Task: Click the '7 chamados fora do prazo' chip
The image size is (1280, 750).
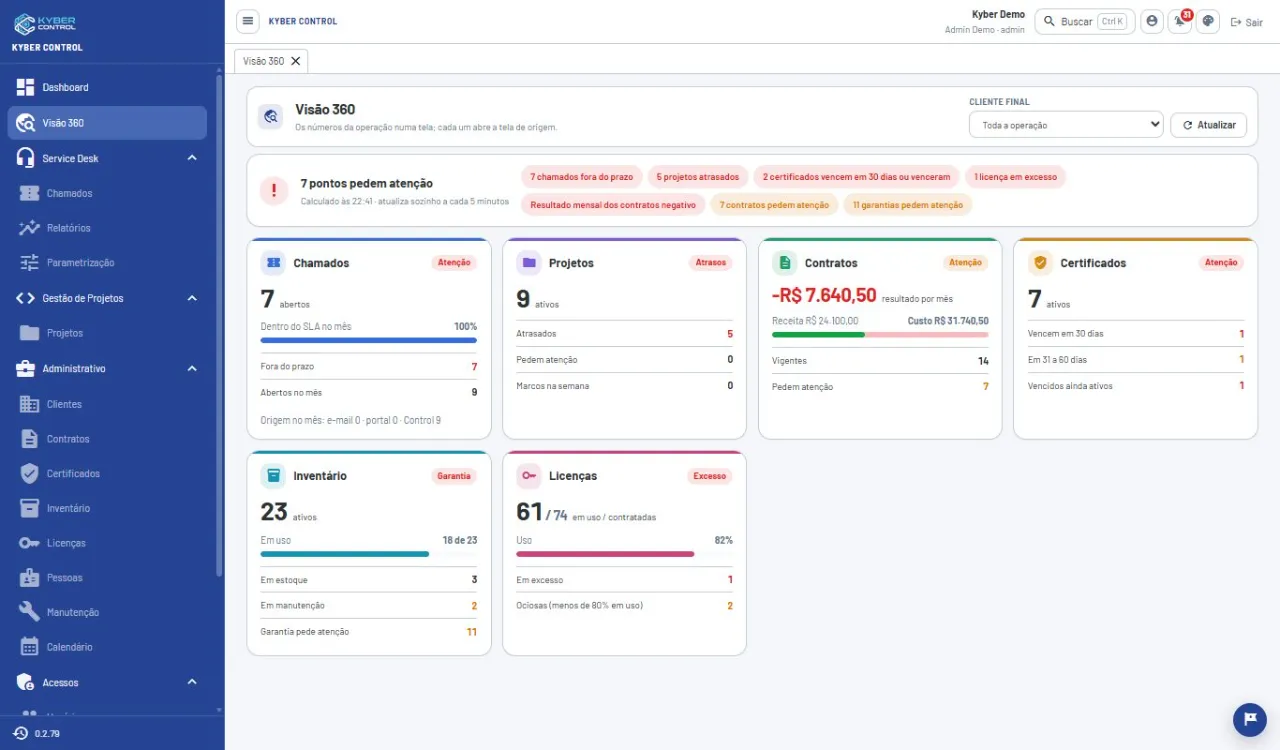Action: [582, 177]
